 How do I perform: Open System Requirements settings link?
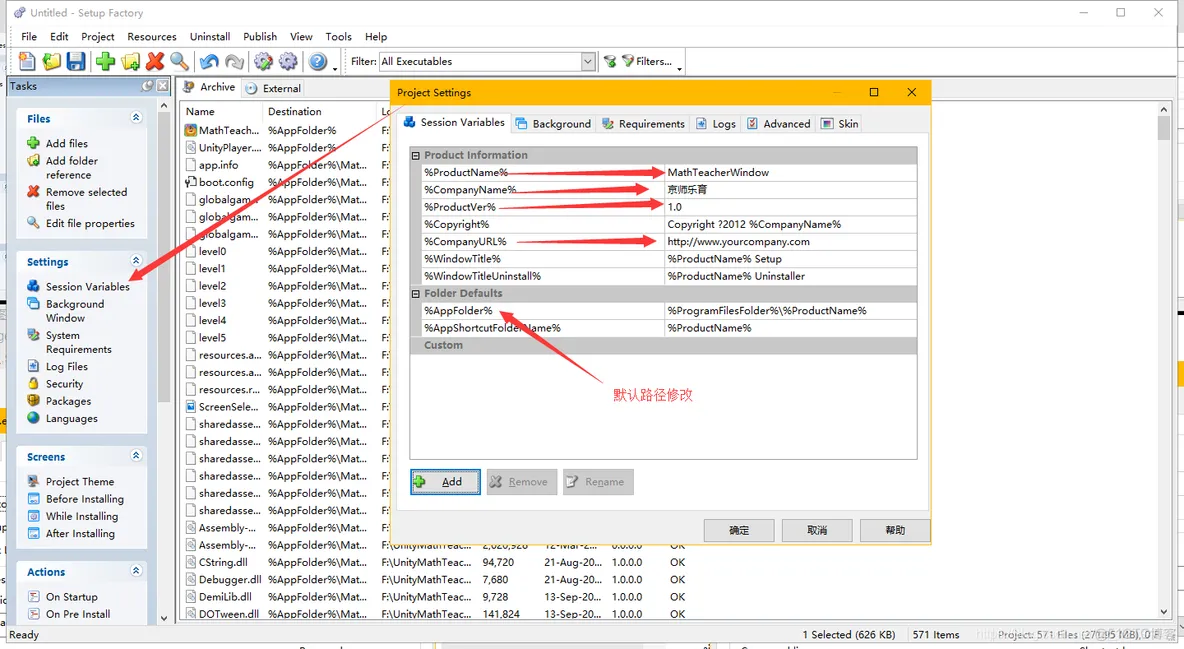click(x=79, y=342)
